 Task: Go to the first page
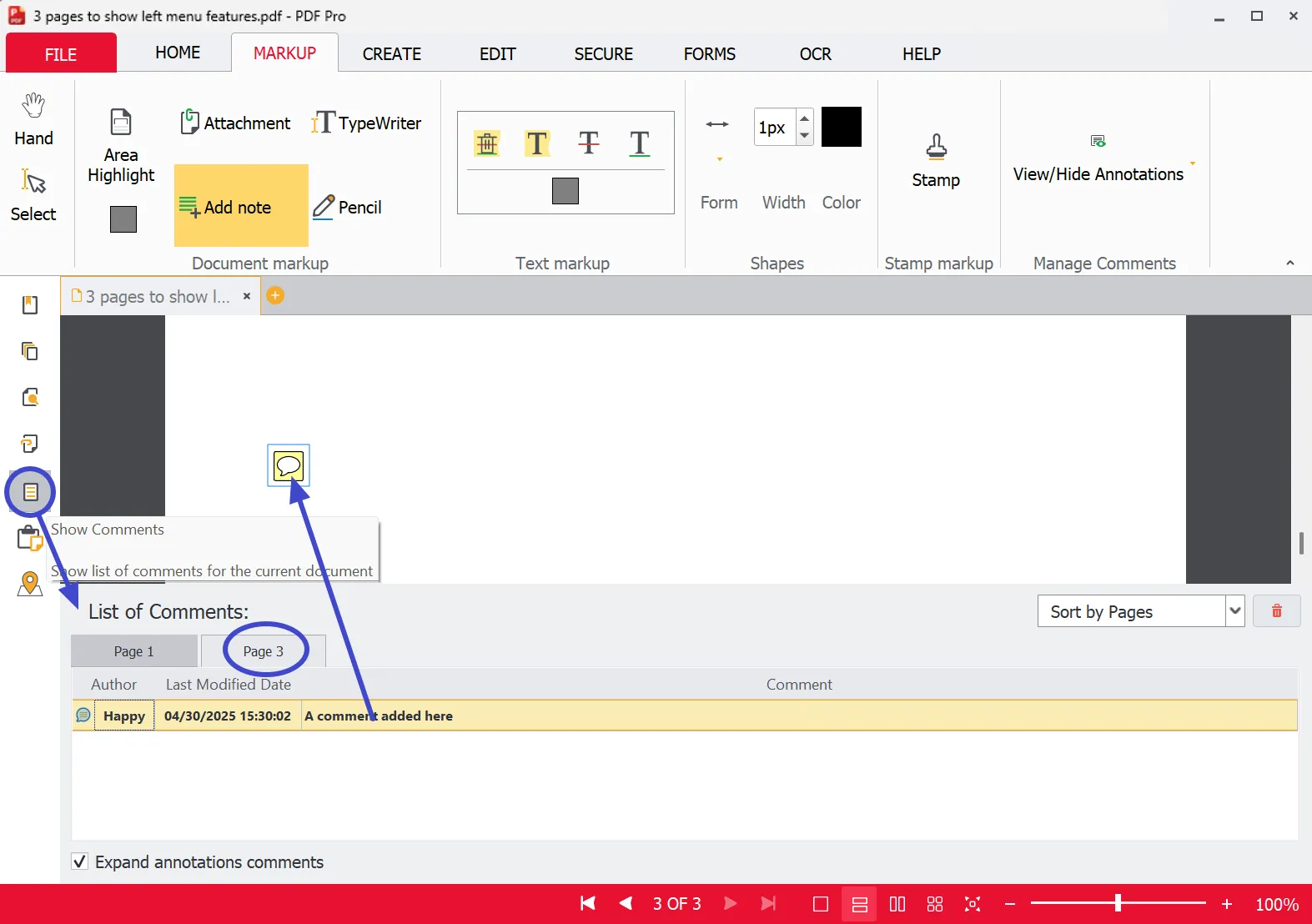point(588,904)
